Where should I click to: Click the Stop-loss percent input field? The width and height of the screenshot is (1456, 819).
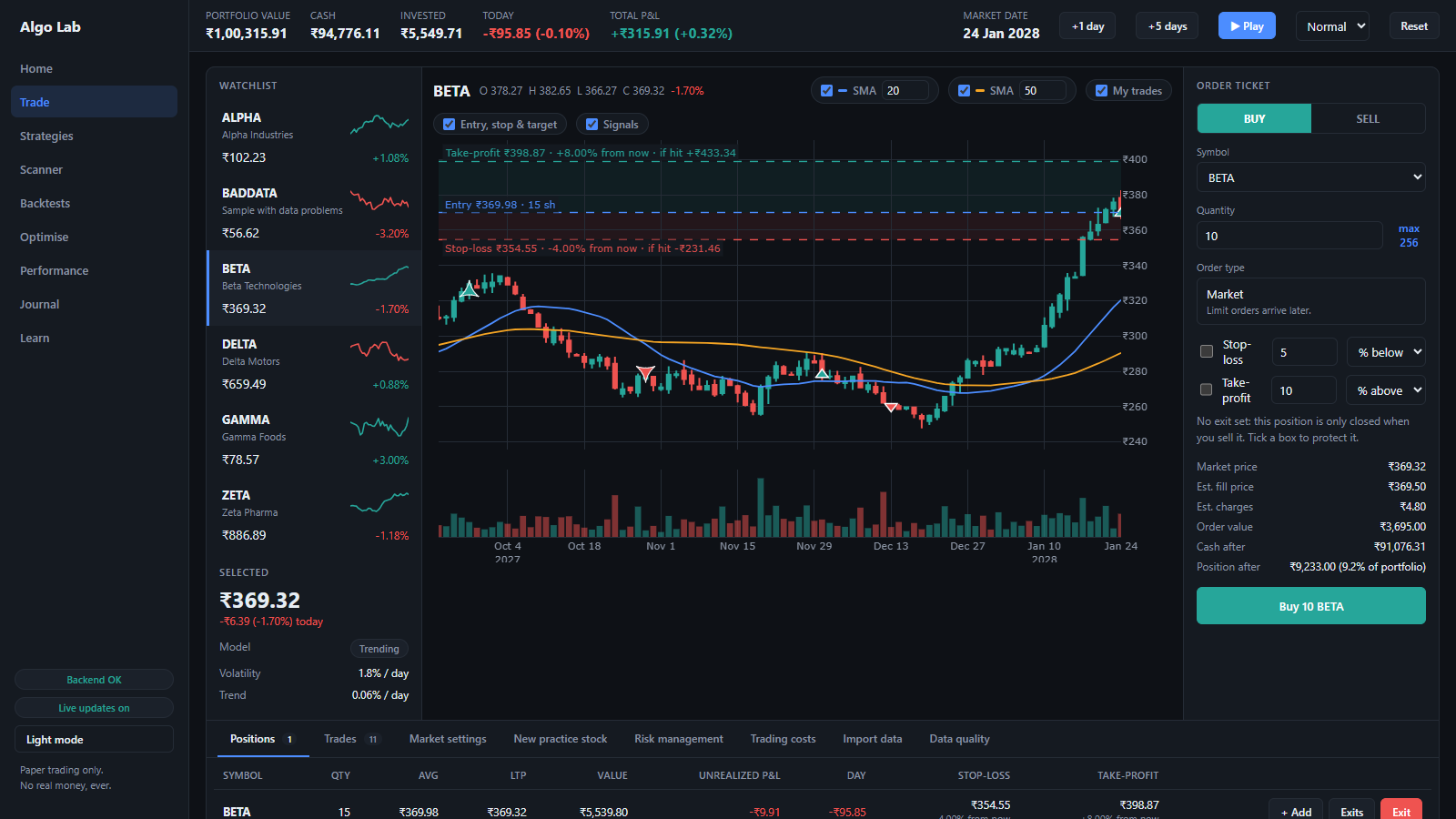coord(1303,352)
